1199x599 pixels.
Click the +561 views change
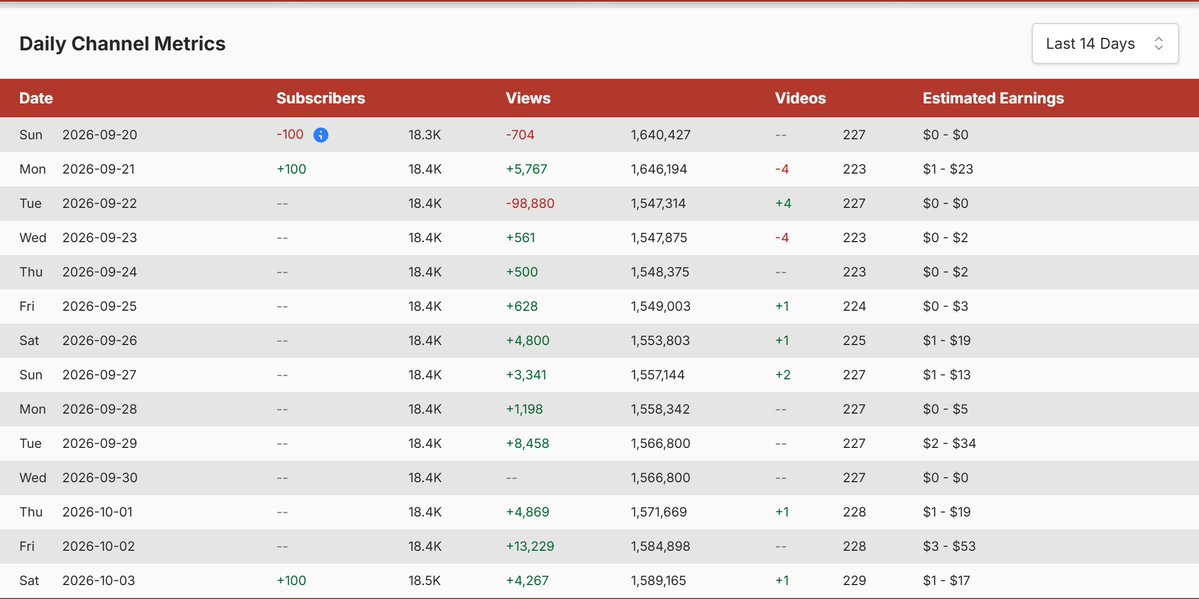tap(520, 238)
